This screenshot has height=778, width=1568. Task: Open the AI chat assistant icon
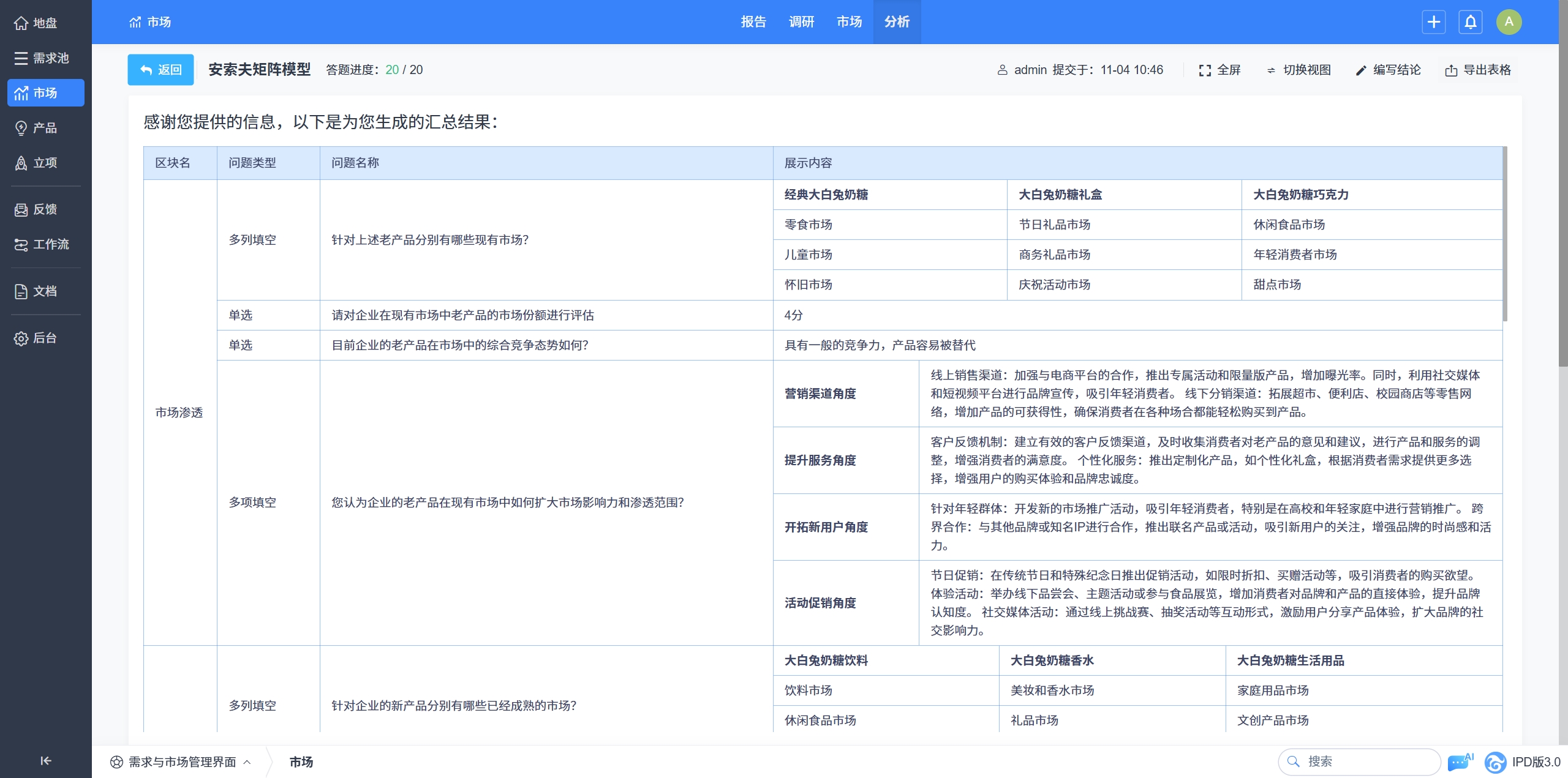click(x=1460, y=762)
